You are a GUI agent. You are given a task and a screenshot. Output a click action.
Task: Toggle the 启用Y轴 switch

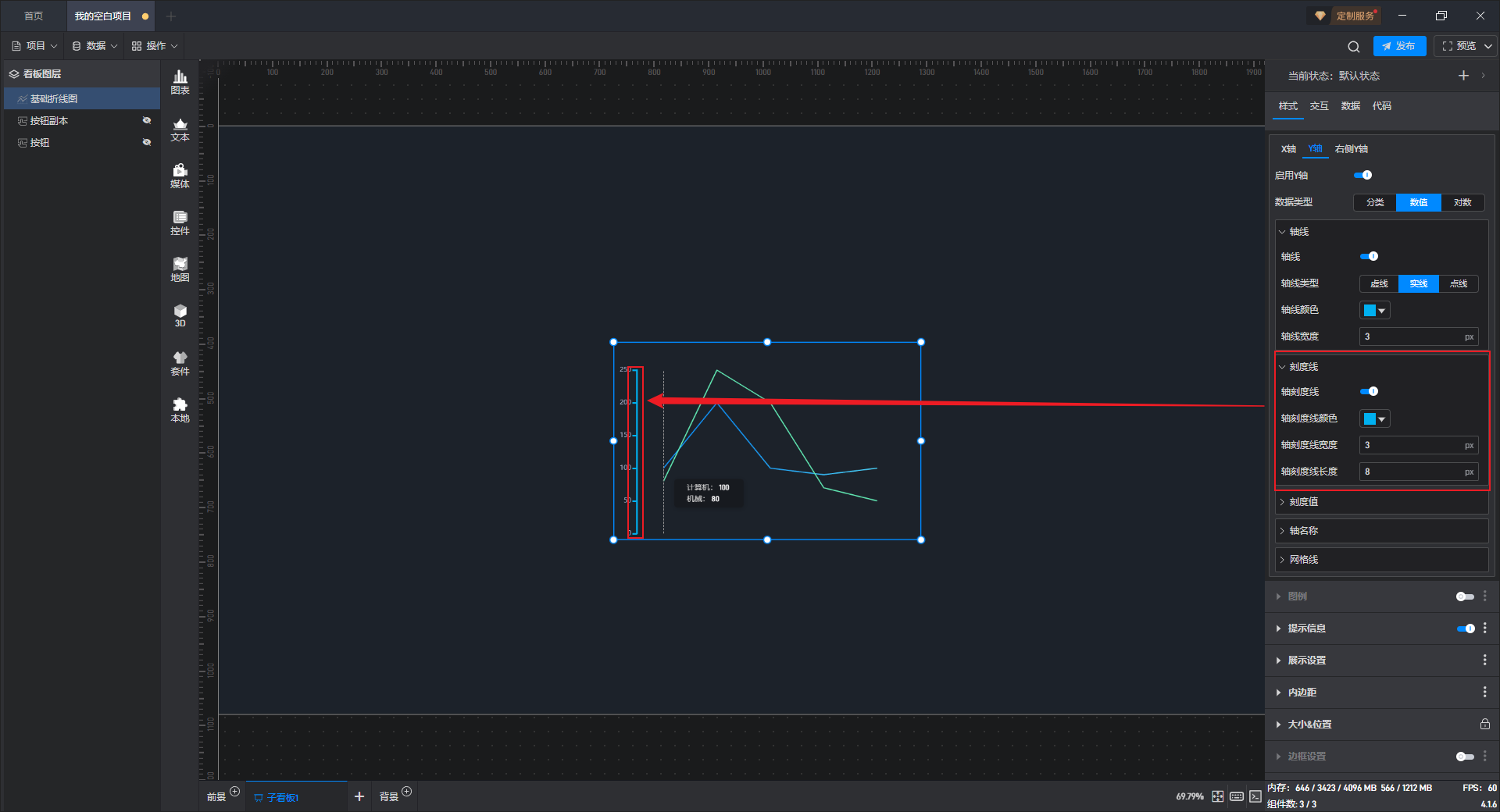[x=1363, y=176]
